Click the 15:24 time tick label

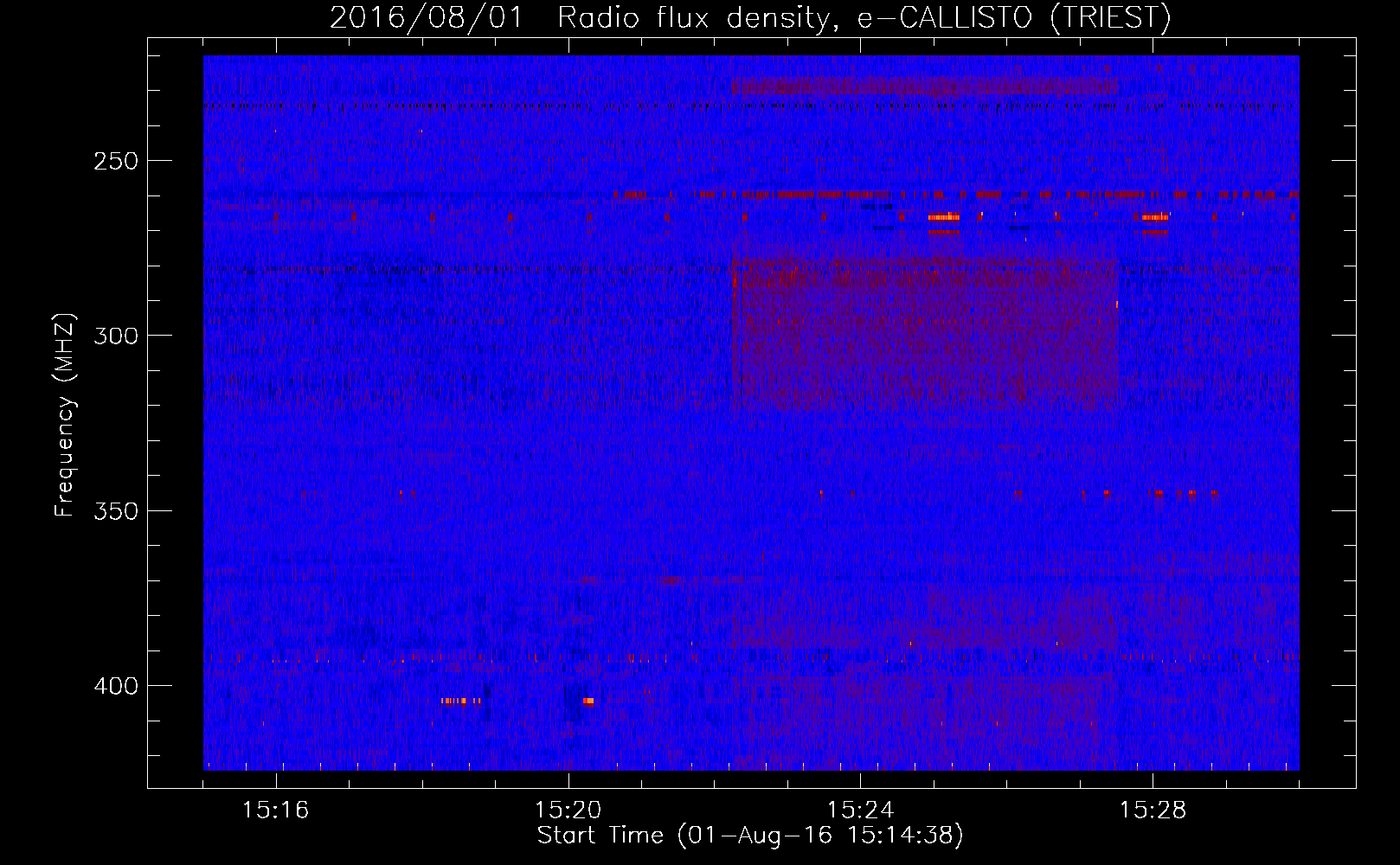[x=860, y=811]
